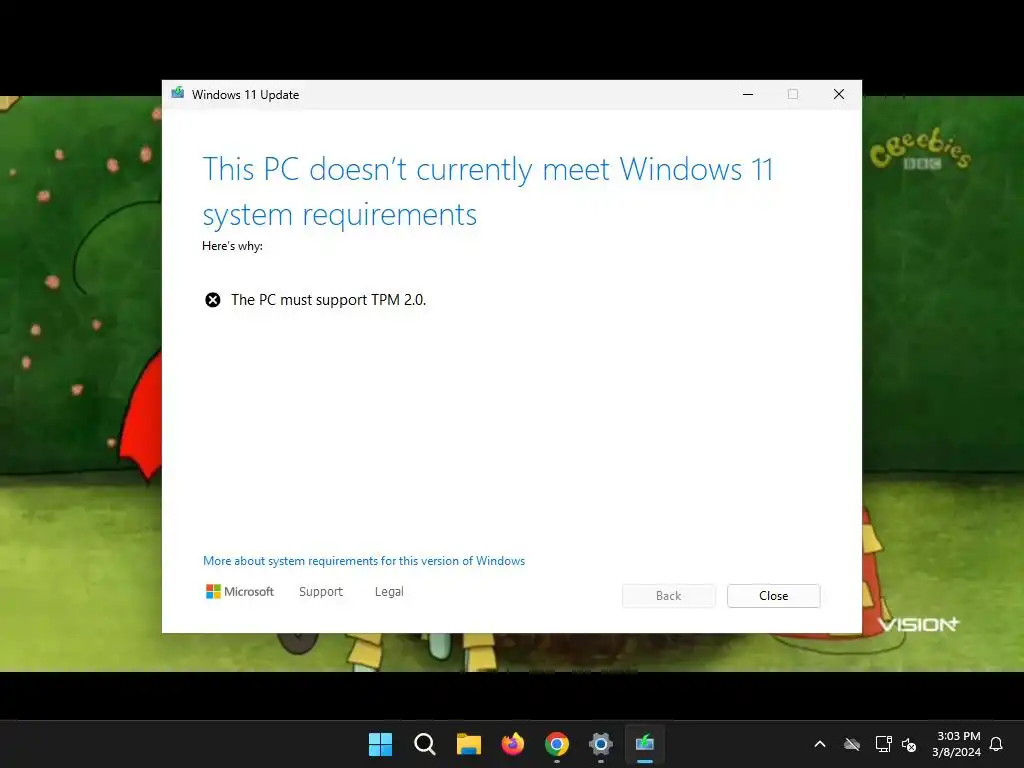The width and height of the screenshot is (1024, 768).
Task: Launch Firefox from the taskbar
Action: pyautogui.click(x=513, y=744)
